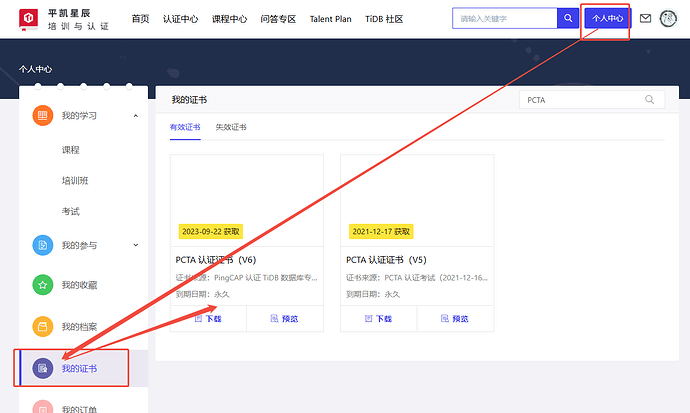Viewport: 690px width, 413px height.
Task: Open 考试 under 我的学习
Action: 70,211
